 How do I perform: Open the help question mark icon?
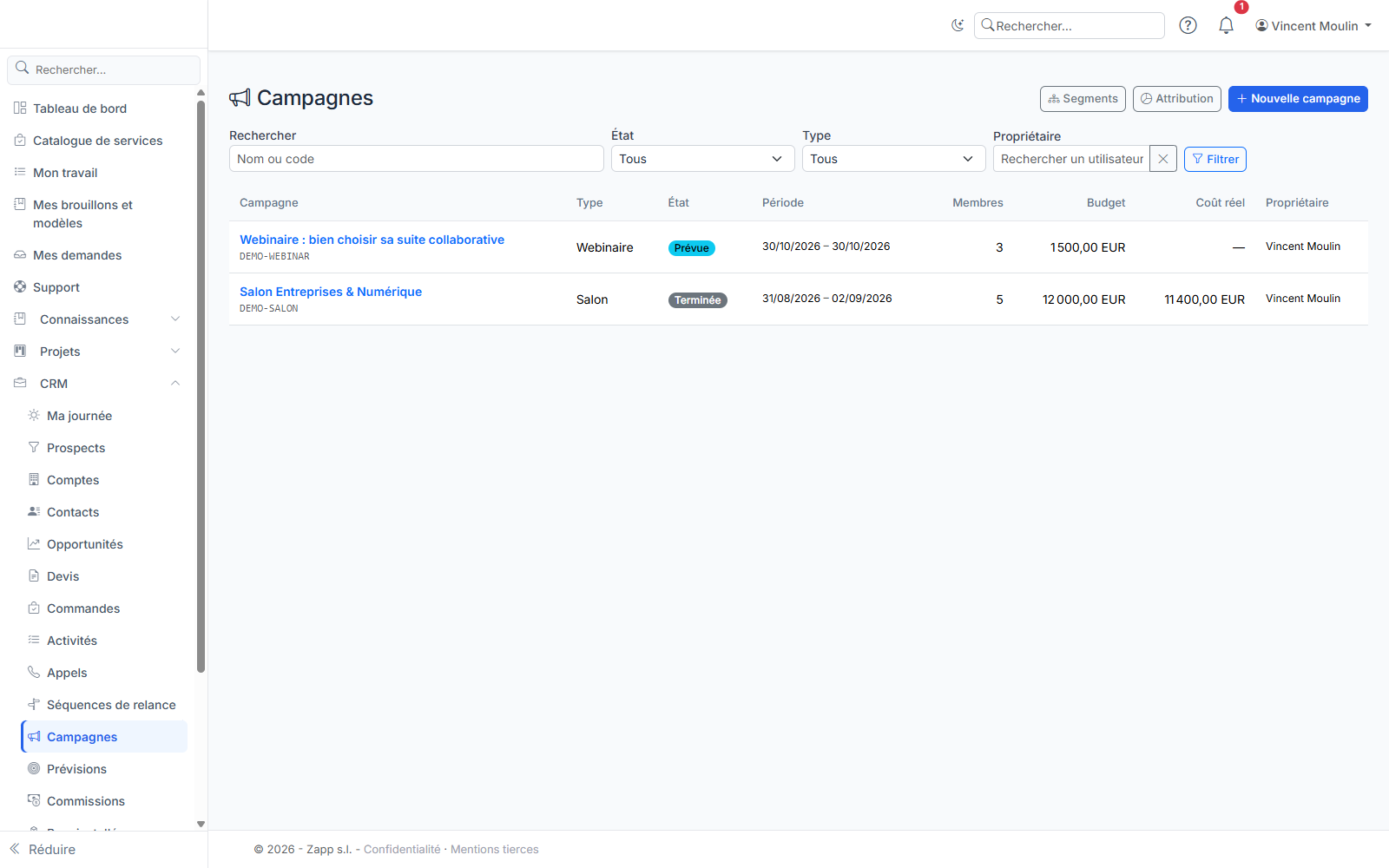tap(1188, 25)
